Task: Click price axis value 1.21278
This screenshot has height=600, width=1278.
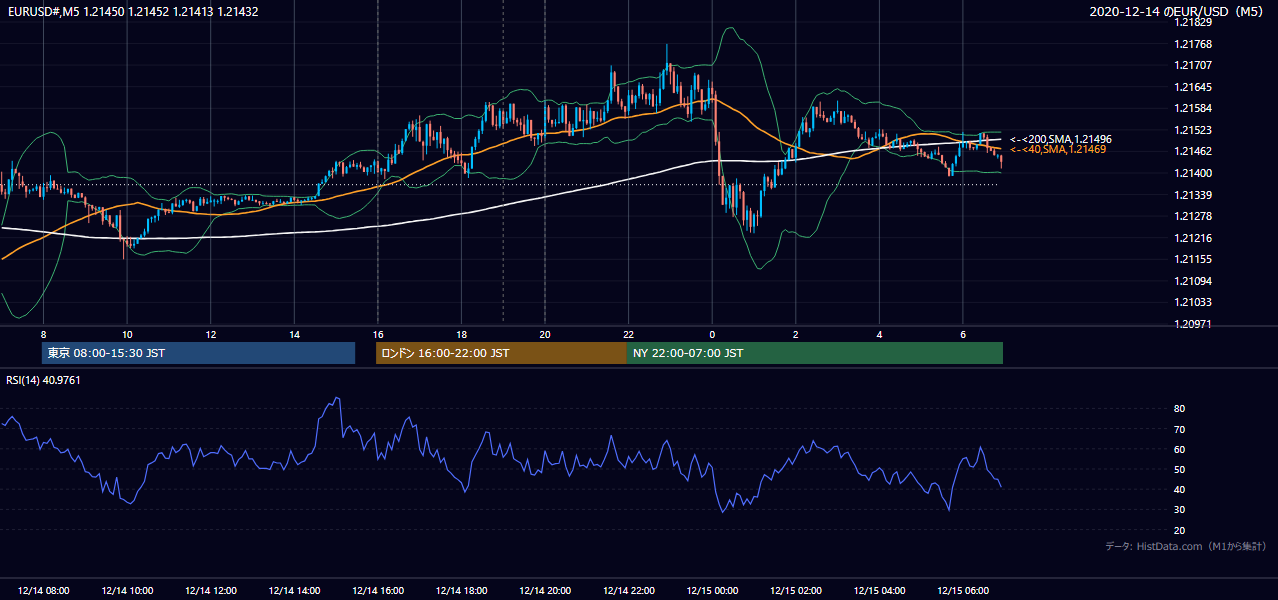Action: [x=1192, y=216]
